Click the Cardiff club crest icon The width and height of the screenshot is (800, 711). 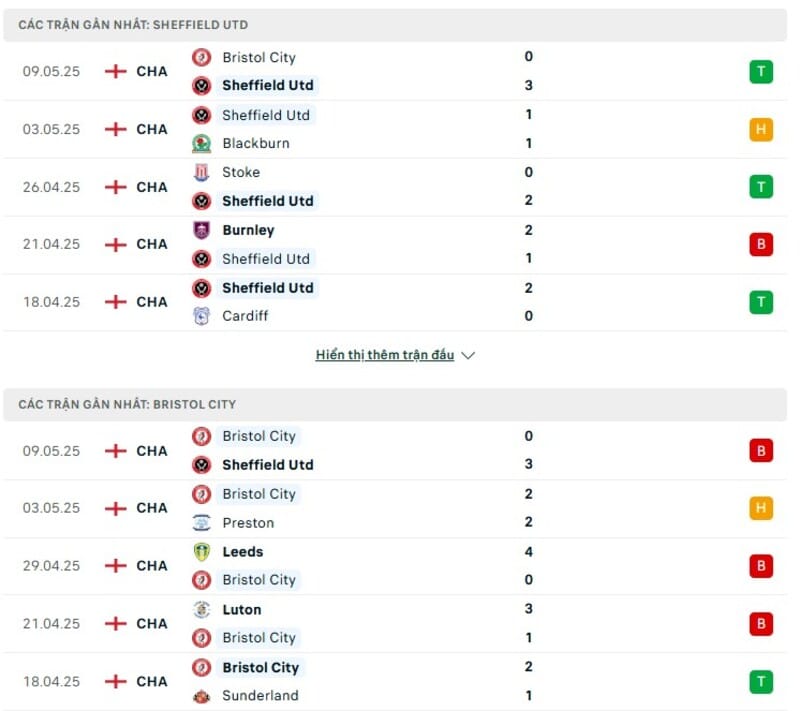point(202,316)
